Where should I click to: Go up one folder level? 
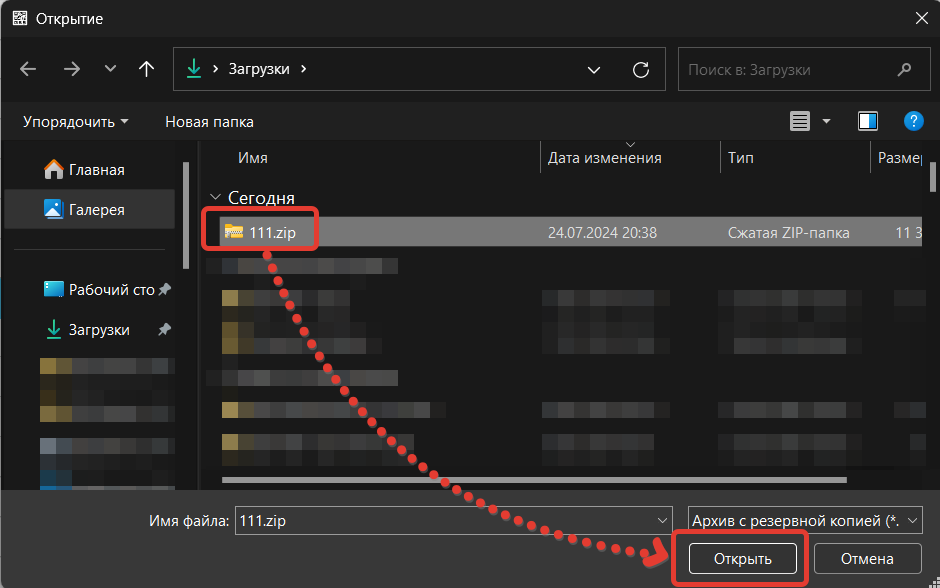coord(147,70)
